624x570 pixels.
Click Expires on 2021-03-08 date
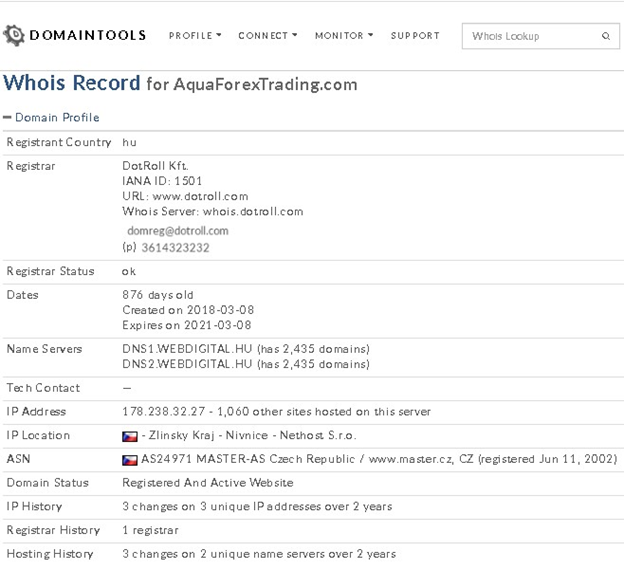(187, 325)
